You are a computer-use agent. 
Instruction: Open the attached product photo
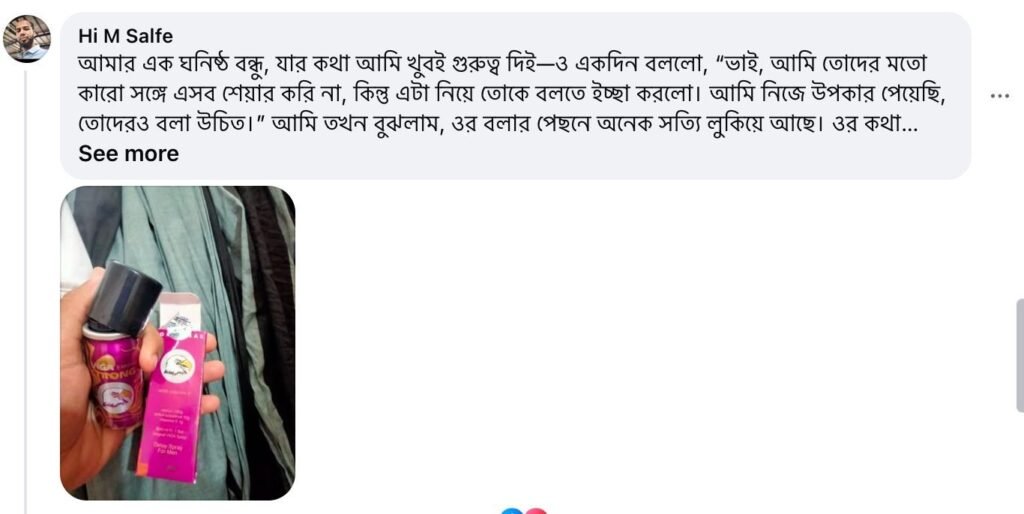point(178,343)
